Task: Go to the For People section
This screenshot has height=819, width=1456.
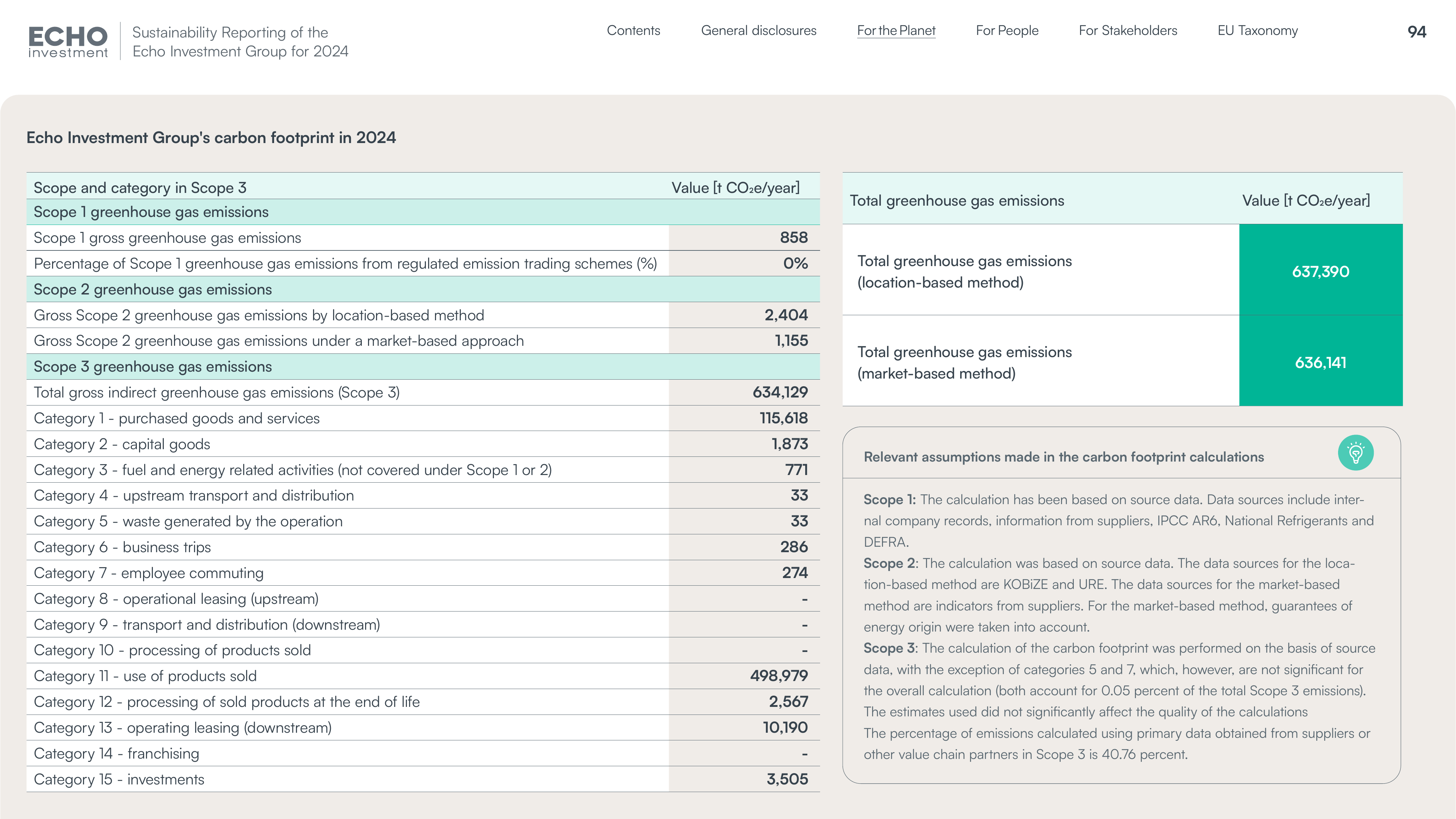Action: click(x=1007, y=31)
